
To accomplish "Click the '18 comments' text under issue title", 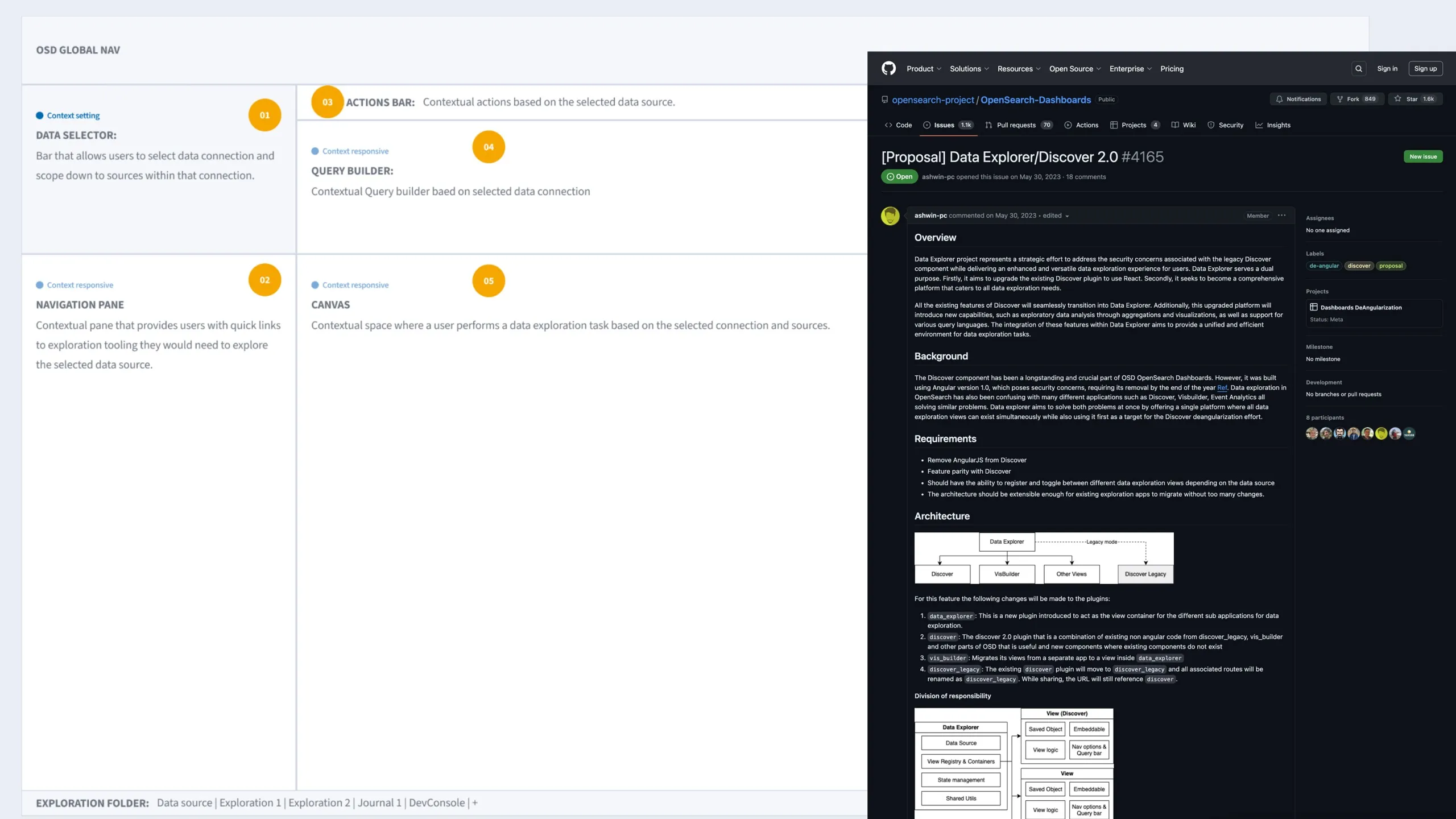I will pos(1086,177).
